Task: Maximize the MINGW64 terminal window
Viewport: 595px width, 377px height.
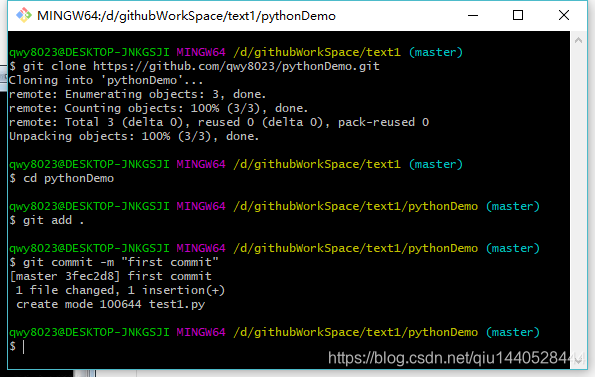Action: click(518, 16)
